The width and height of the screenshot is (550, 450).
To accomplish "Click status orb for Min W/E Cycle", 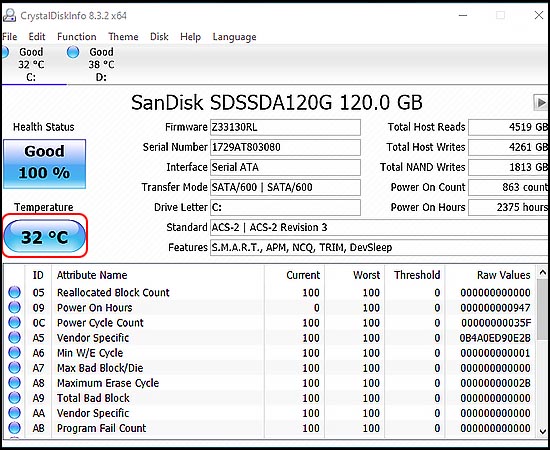I will (x=14, y=352).
